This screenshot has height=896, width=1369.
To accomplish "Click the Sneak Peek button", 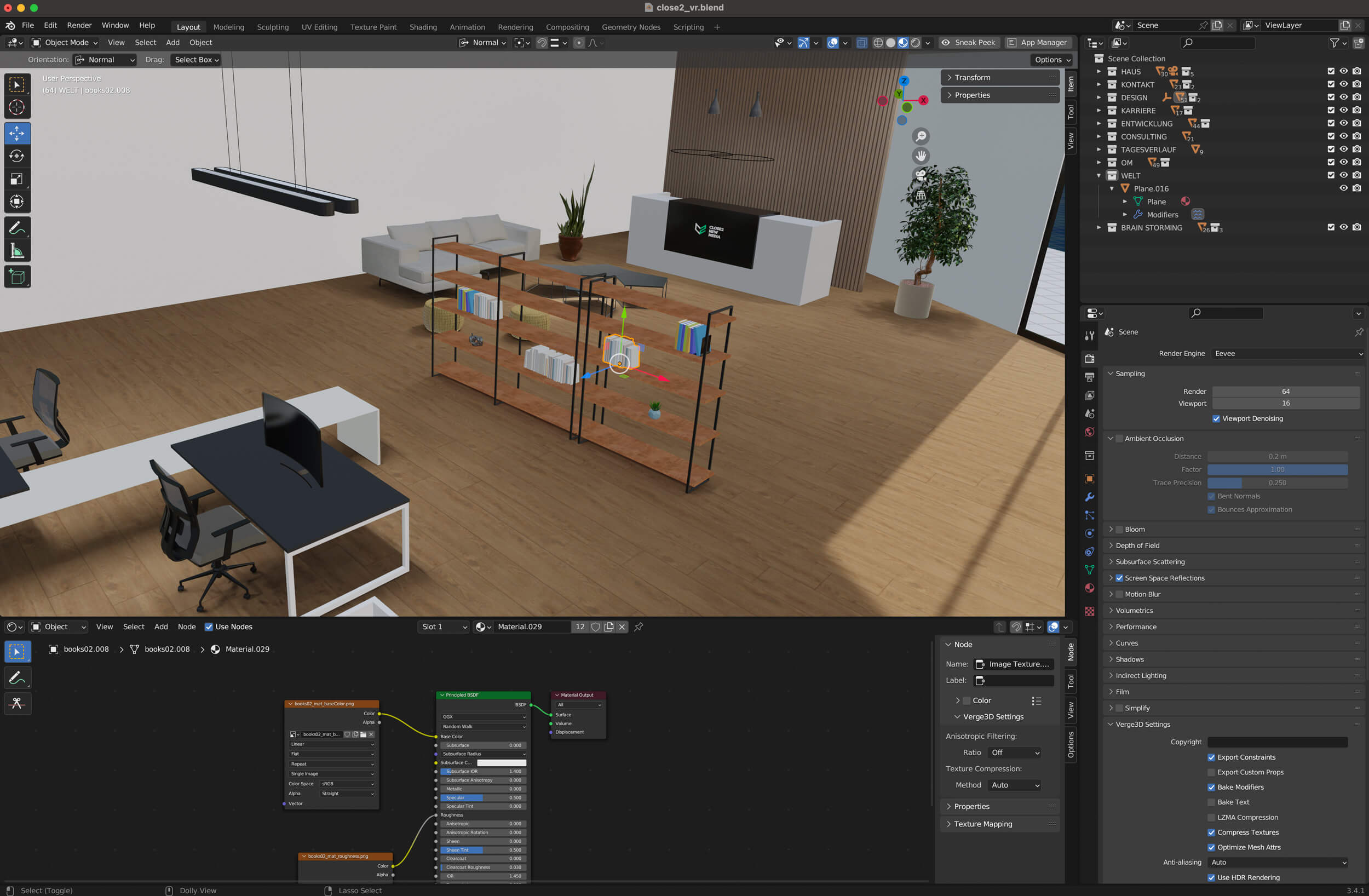I will point(968,43).
